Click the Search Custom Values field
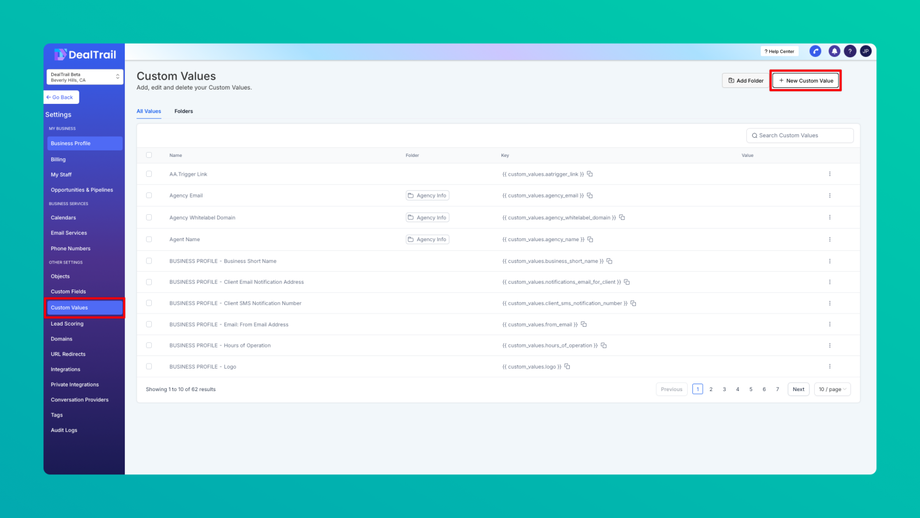The image size is (920, 518). [x=800, y=136]
